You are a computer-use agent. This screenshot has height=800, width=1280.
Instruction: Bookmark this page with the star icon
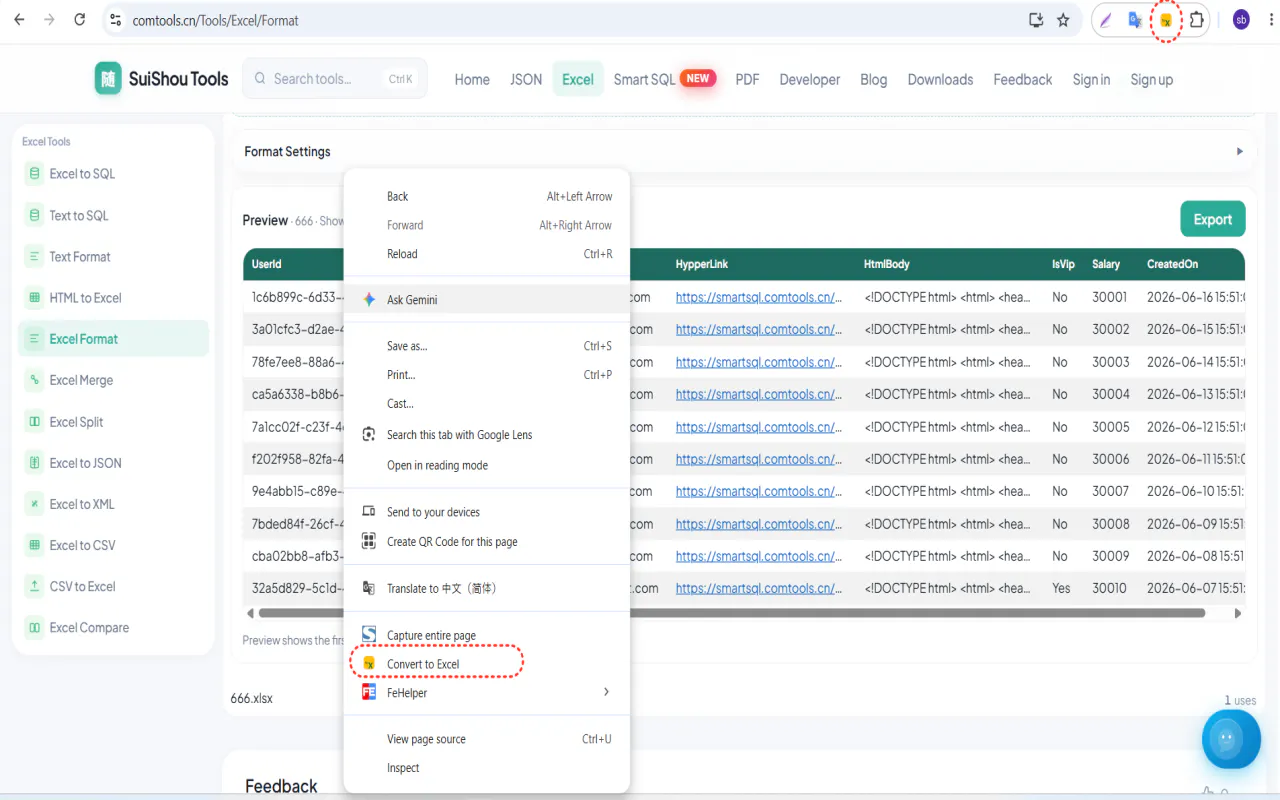click(1063, 20)
